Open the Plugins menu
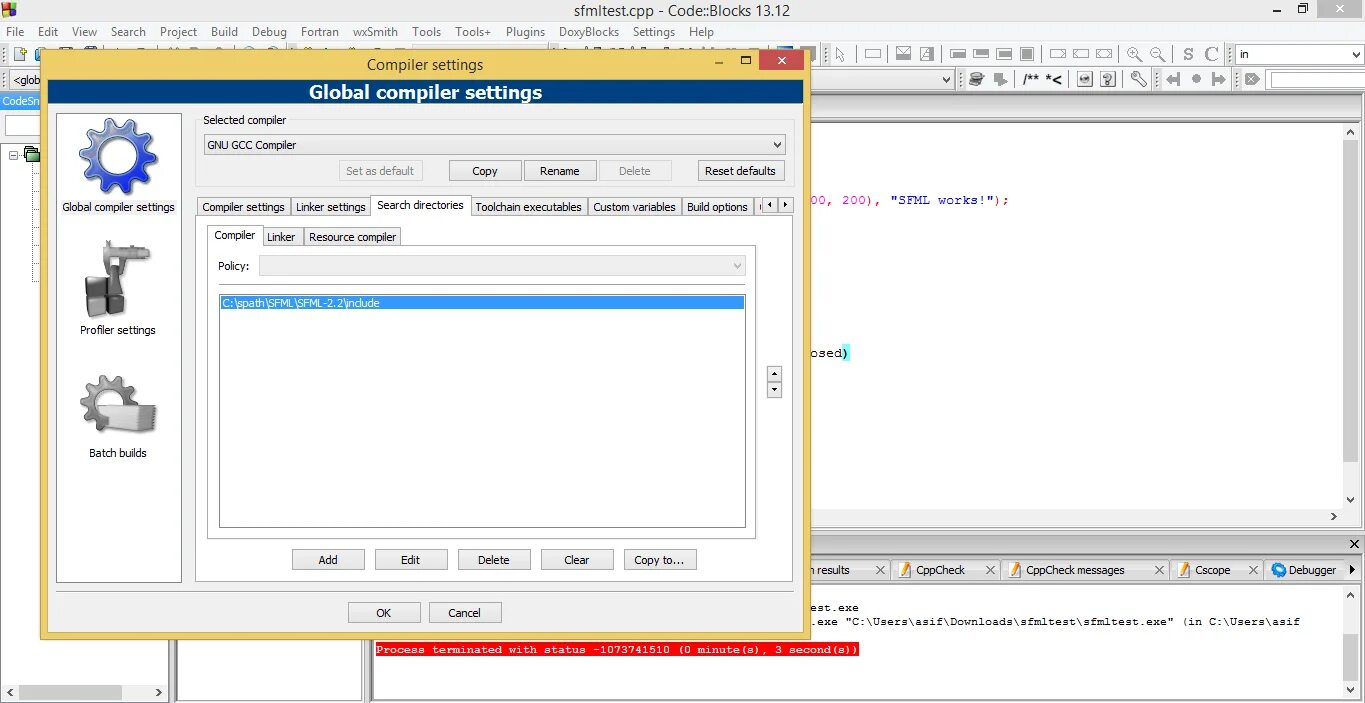The height and width of the screenshot is (703, 1365). coord(525,31)
